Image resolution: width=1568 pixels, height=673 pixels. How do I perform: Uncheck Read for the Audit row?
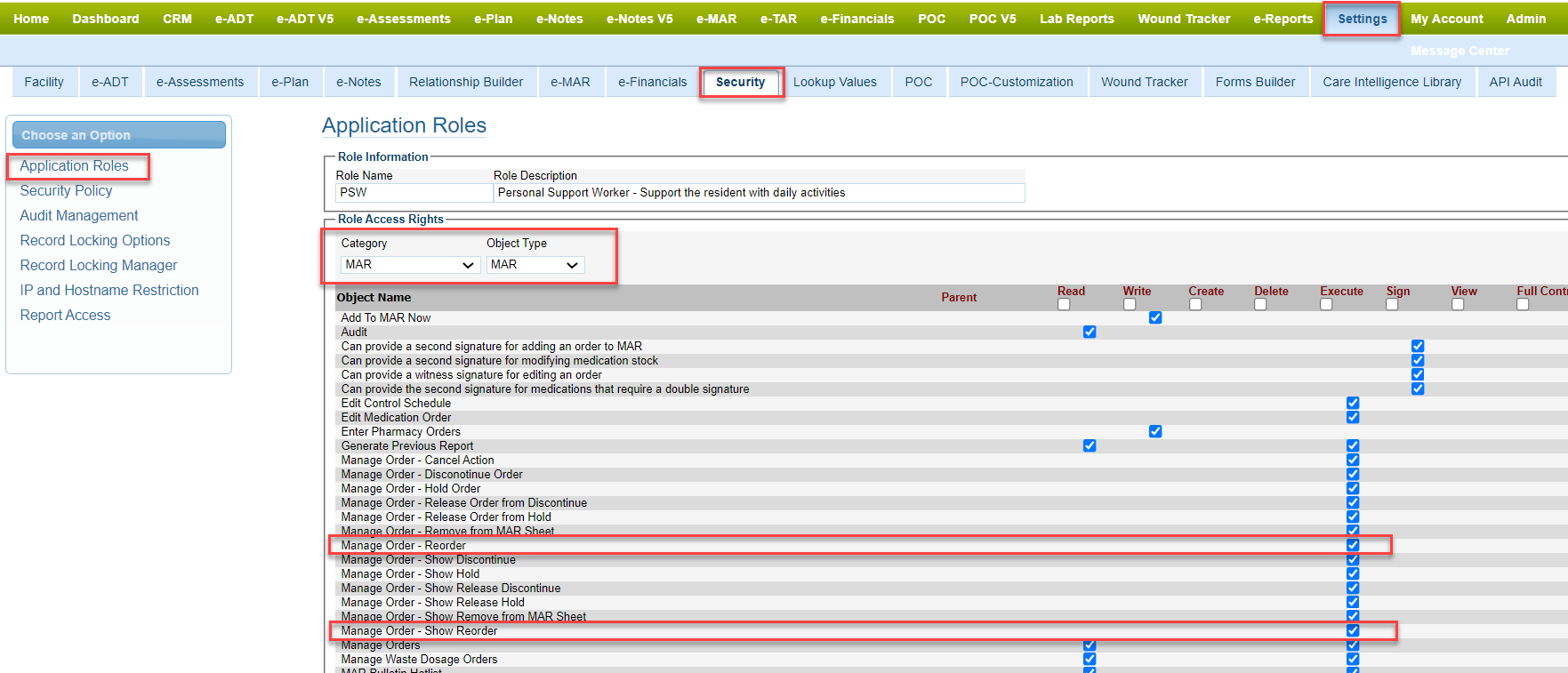click(x=1090, y=332)
